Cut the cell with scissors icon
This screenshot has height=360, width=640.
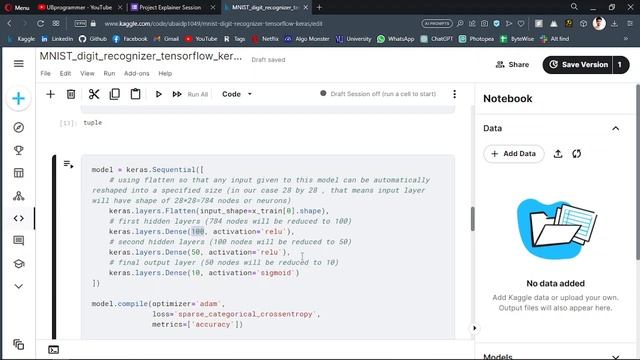pyautogui.click(x=94, y=94)
